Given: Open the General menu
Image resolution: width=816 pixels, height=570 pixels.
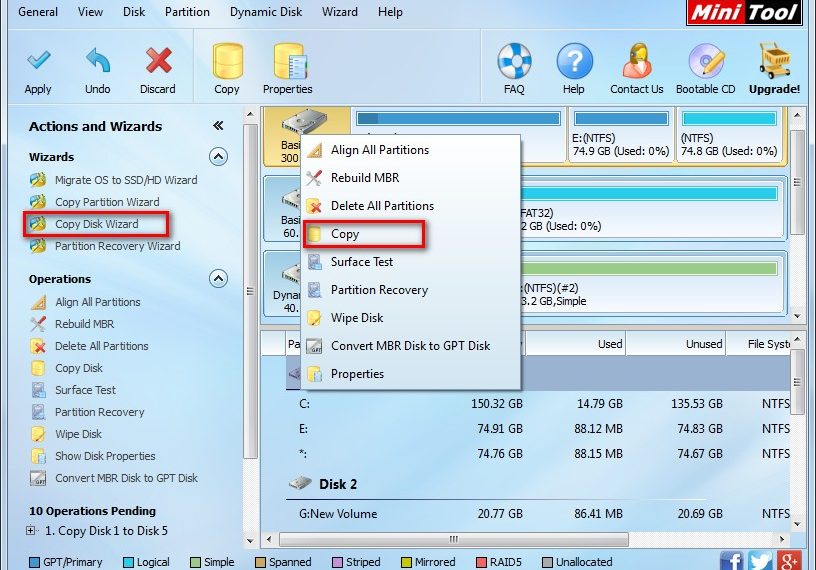Looking at the screenshot, I should [38, 11].
